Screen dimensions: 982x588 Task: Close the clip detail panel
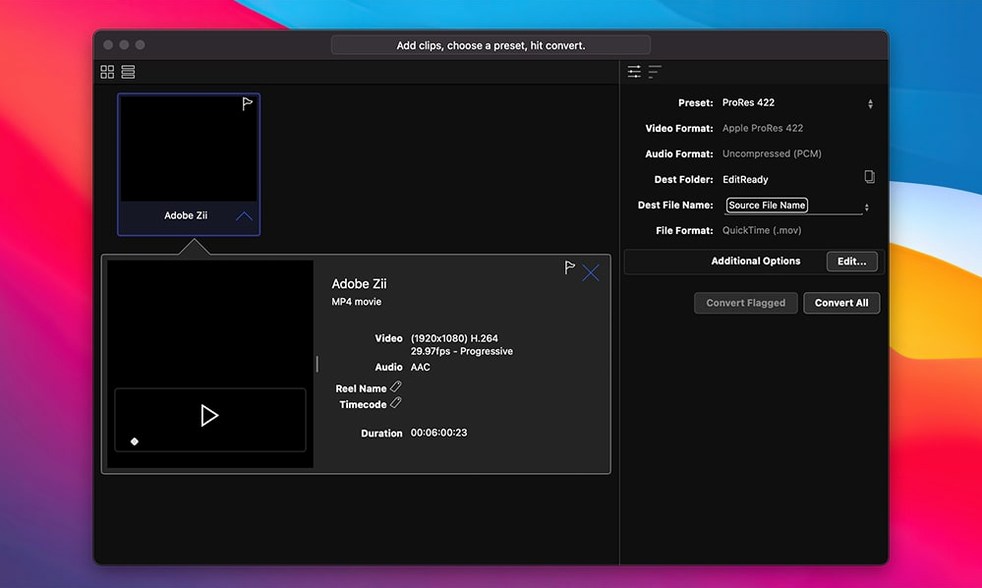pos(591,273)
